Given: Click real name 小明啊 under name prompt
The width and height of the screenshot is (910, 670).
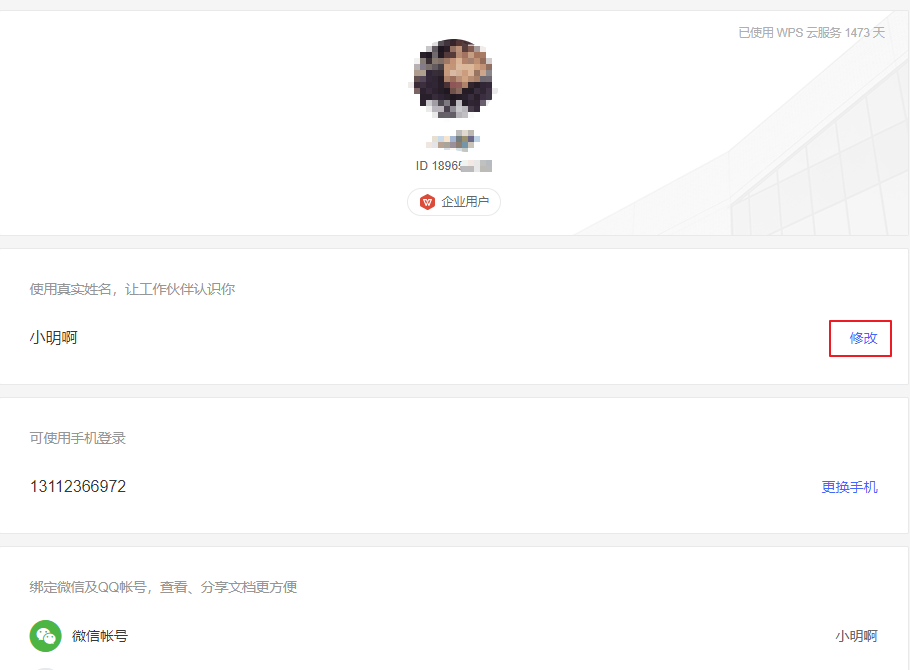Looking at the screenshot, I should 53,337.
